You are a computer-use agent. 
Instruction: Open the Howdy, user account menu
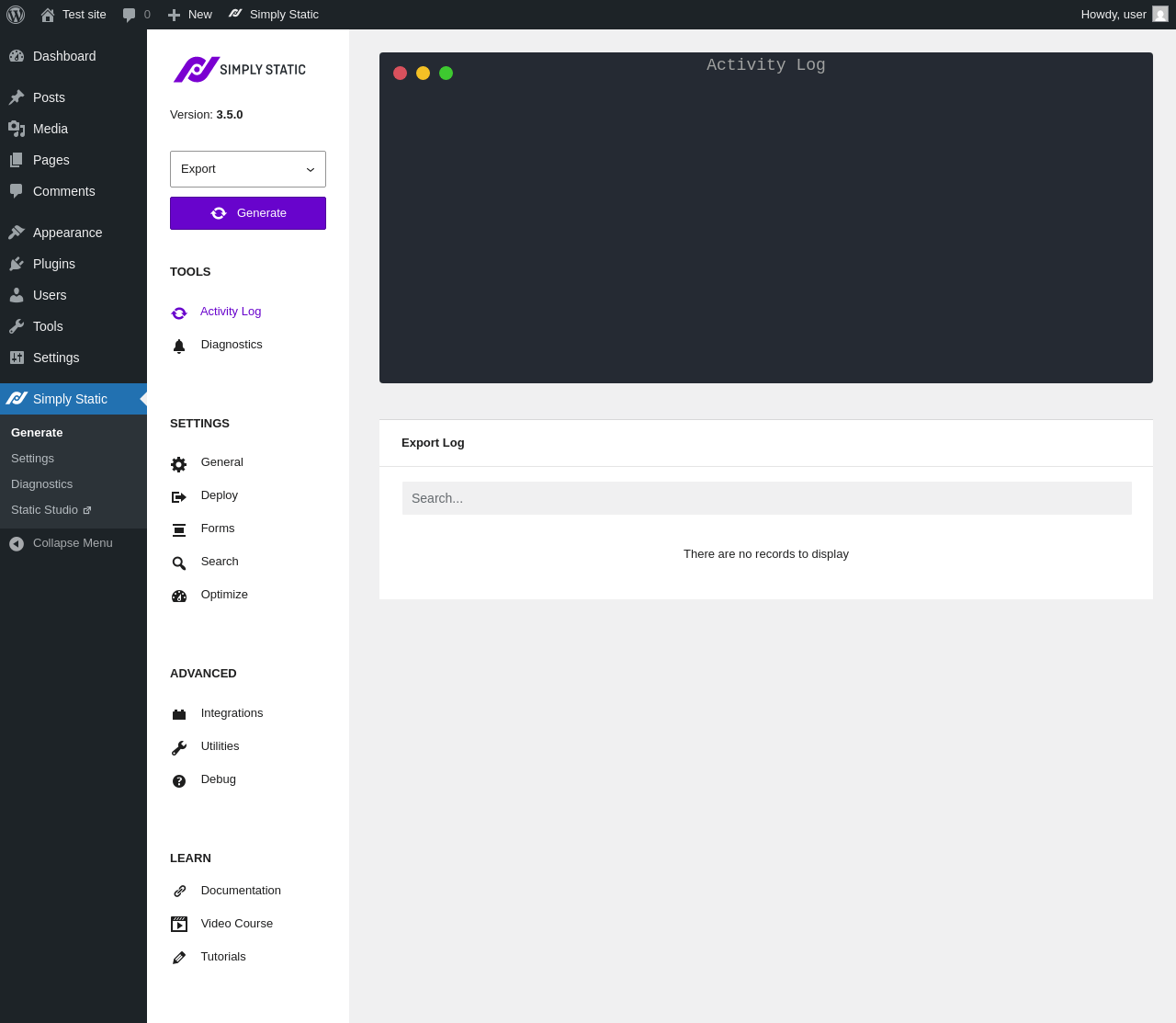click(1125, 15)
